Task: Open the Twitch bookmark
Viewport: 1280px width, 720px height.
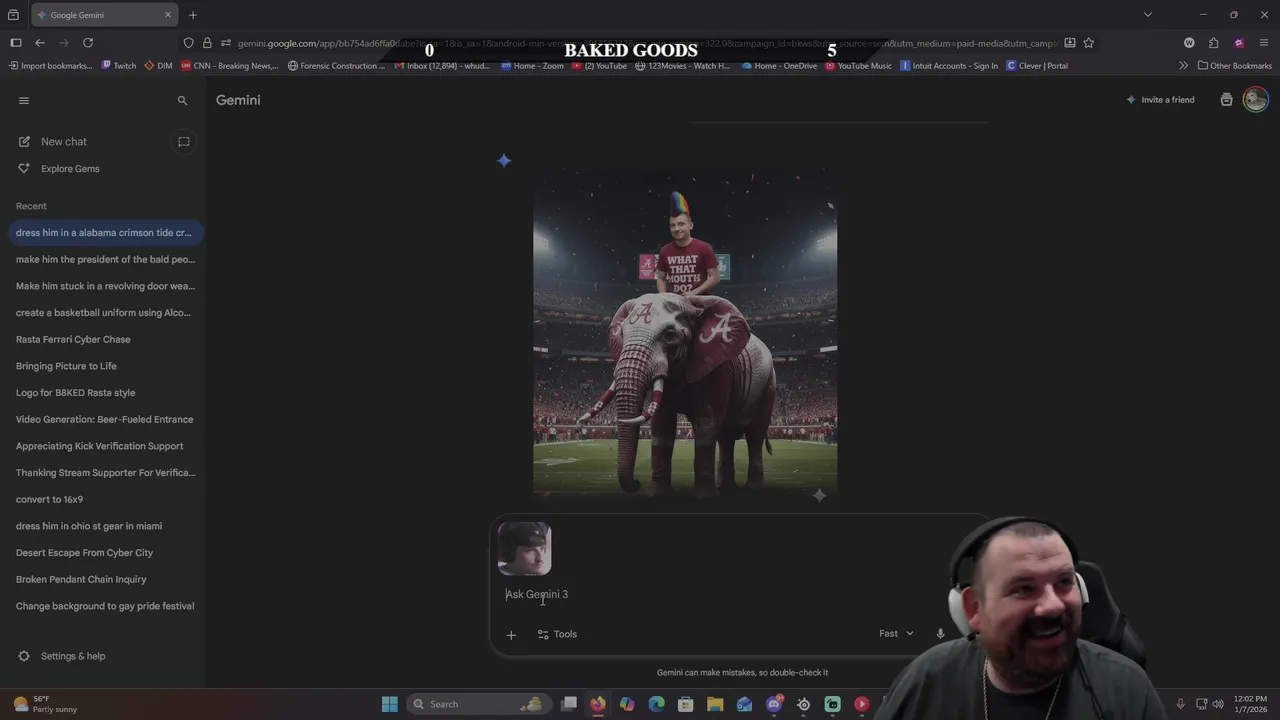Action: coord(119,66)
